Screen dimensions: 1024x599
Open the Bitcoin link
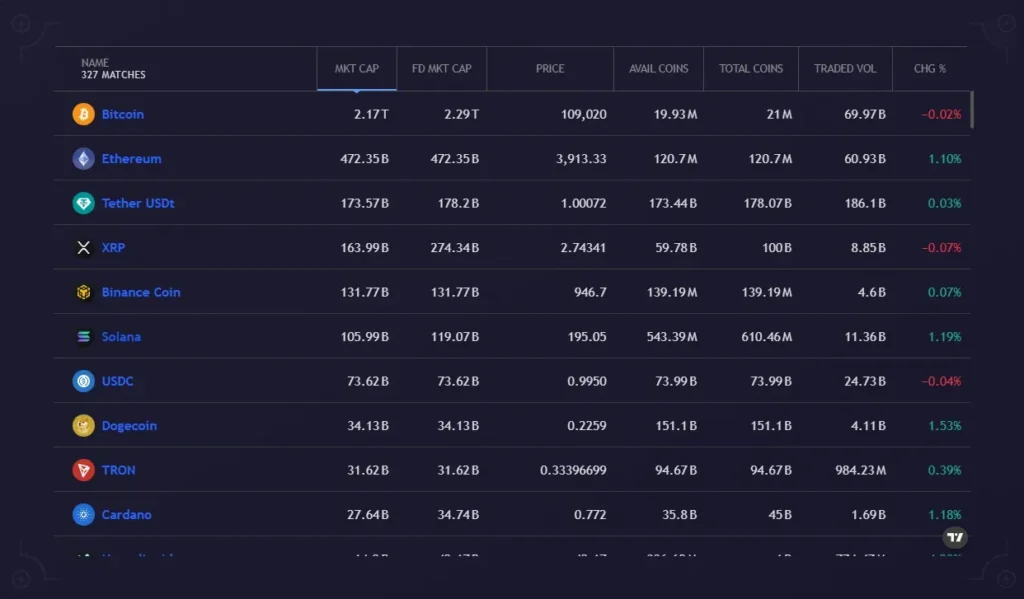(124, 113)
